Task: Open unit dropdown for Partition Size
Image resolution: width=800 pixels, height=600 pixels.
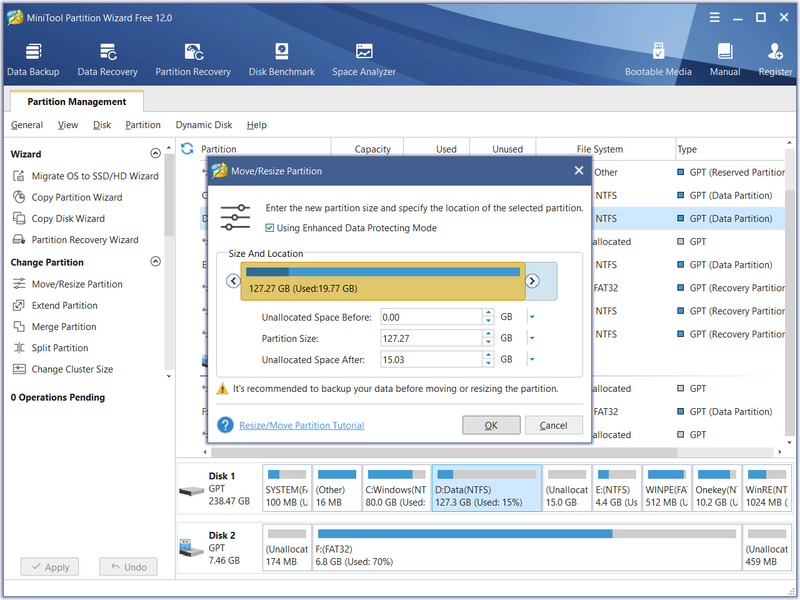Action: [x=532, y=338]
